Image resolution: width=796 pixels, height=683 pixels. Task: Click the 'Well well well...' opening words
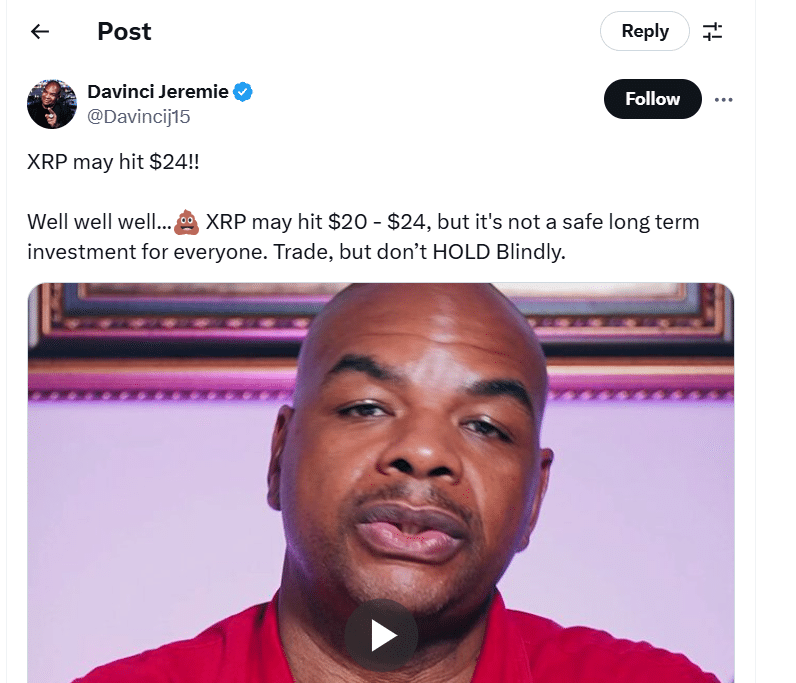pyautogui.click(x=100, y=222)
